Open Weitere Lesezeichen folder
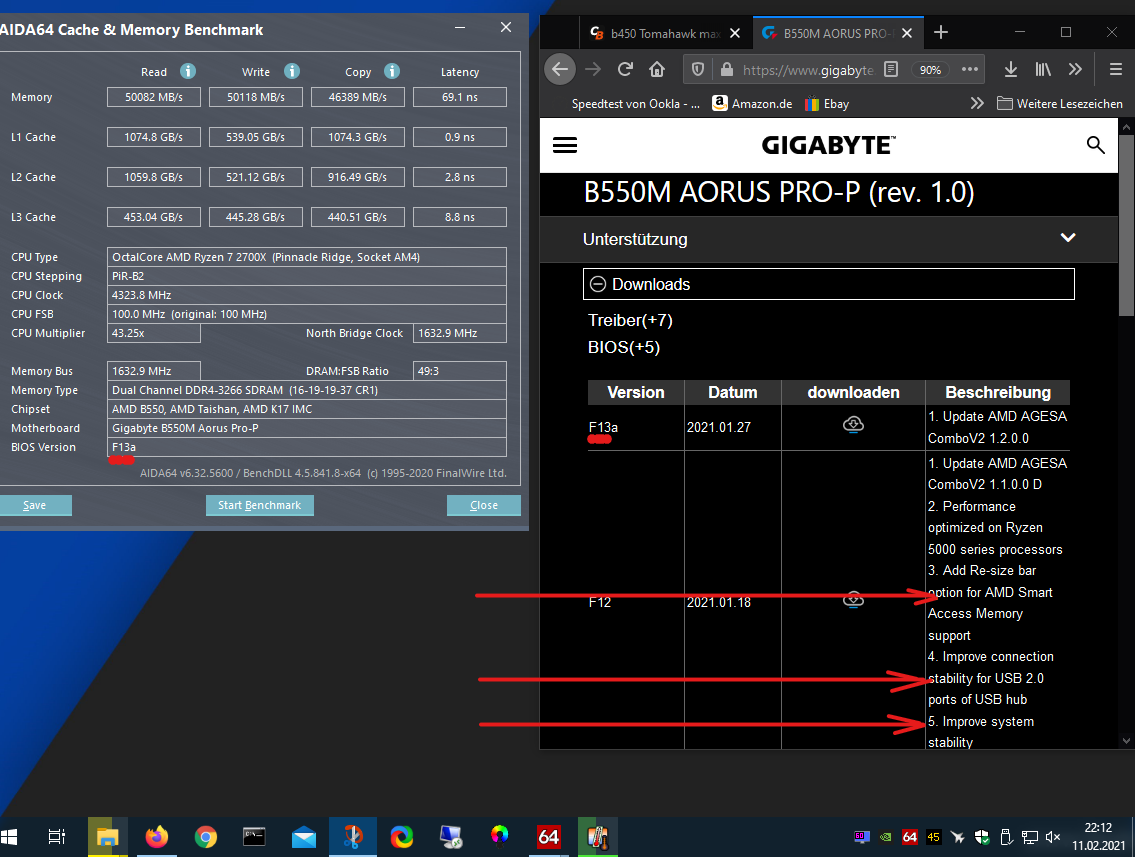 coord(1060,104)
